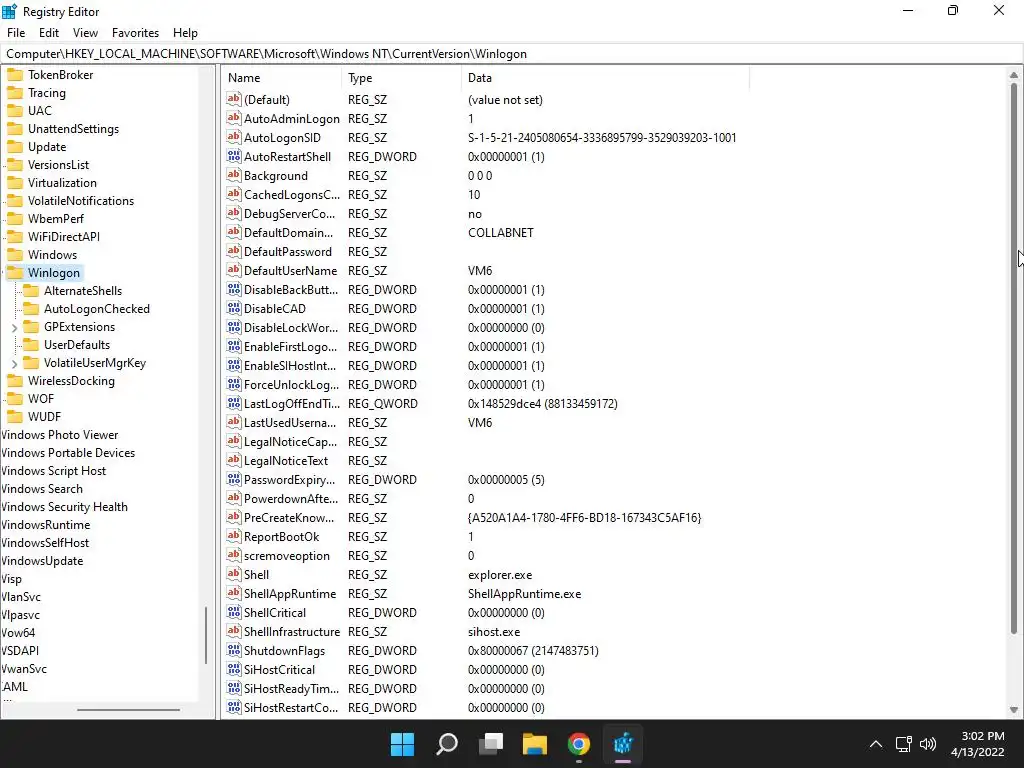Select the DebugServerCo... value name
This screenshot has width=1024, height=768.
(x=289, y=214)
